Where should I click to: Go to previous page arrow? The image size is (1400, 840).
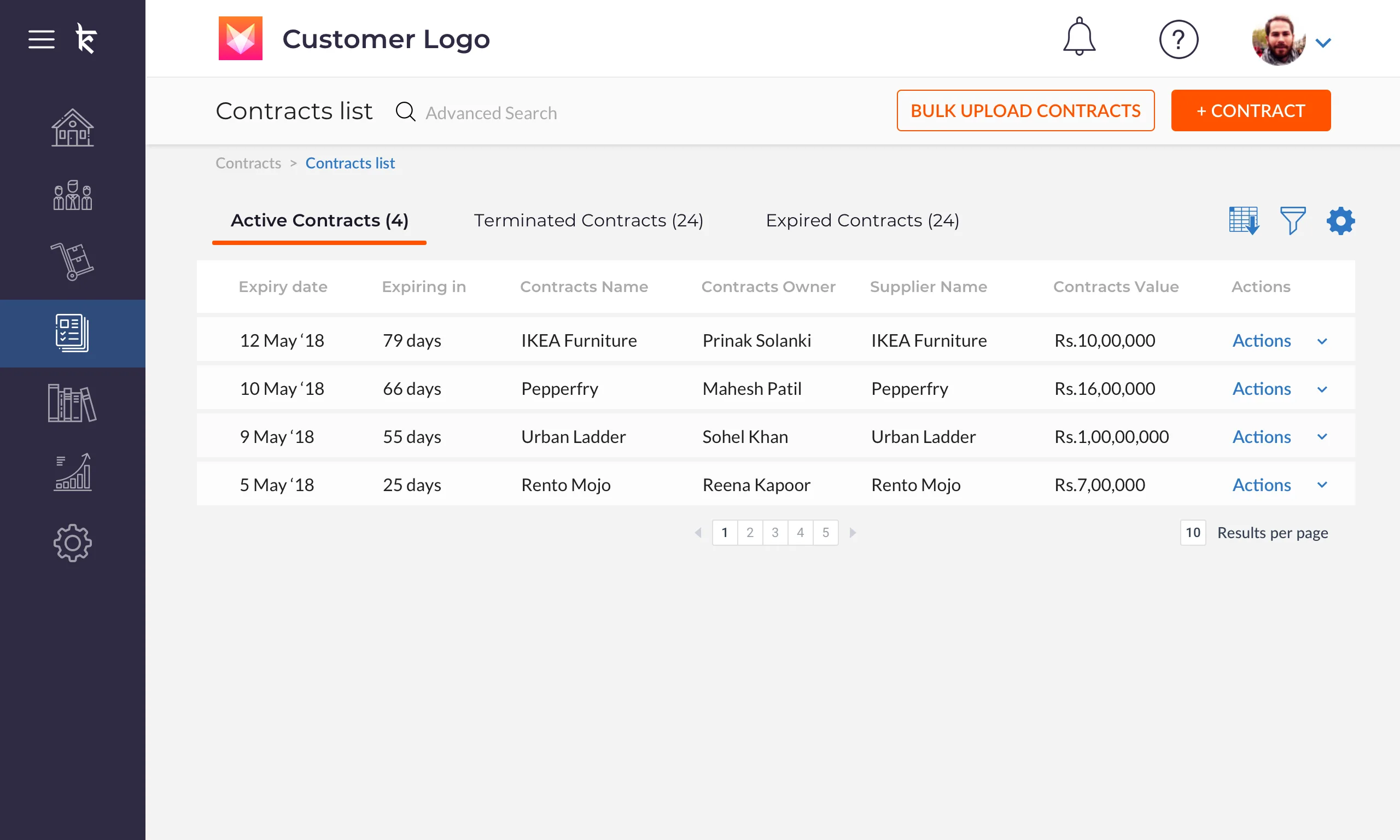pyautogui.click(x=698, y=533)
